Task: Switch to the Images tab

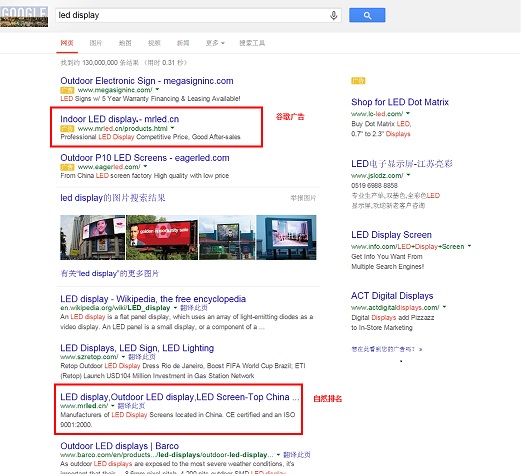Action: (x=96, y=43)
